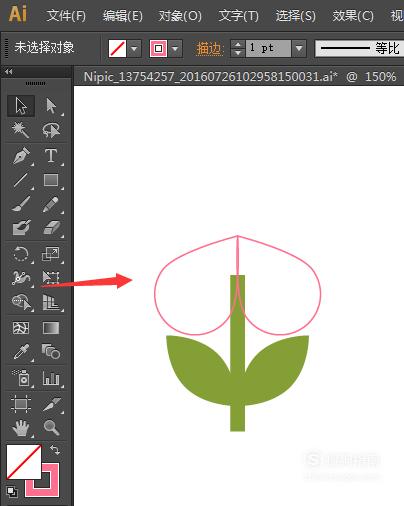Click the pink stroke swatch in control bar

click(x=158, y=49)
